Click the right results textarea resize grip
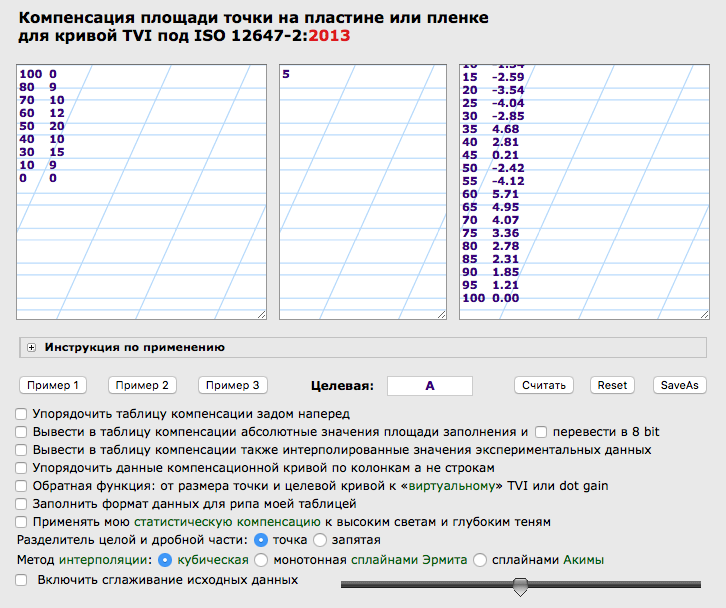Viewport: 726px width, 608px height. [x=705, y=314]
